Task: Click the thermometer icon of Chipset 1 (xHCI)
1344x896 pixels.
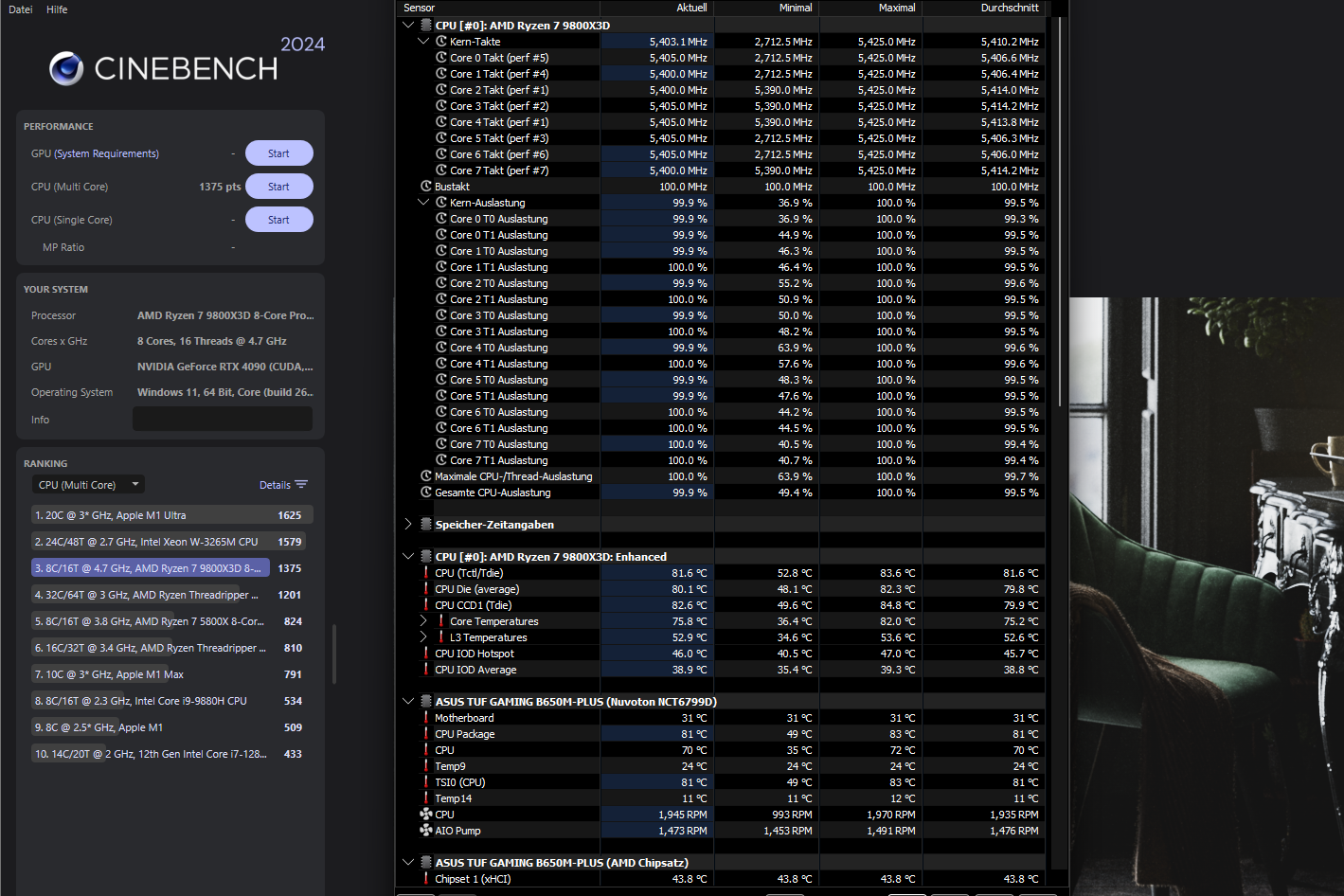Action: click(426, 879)
